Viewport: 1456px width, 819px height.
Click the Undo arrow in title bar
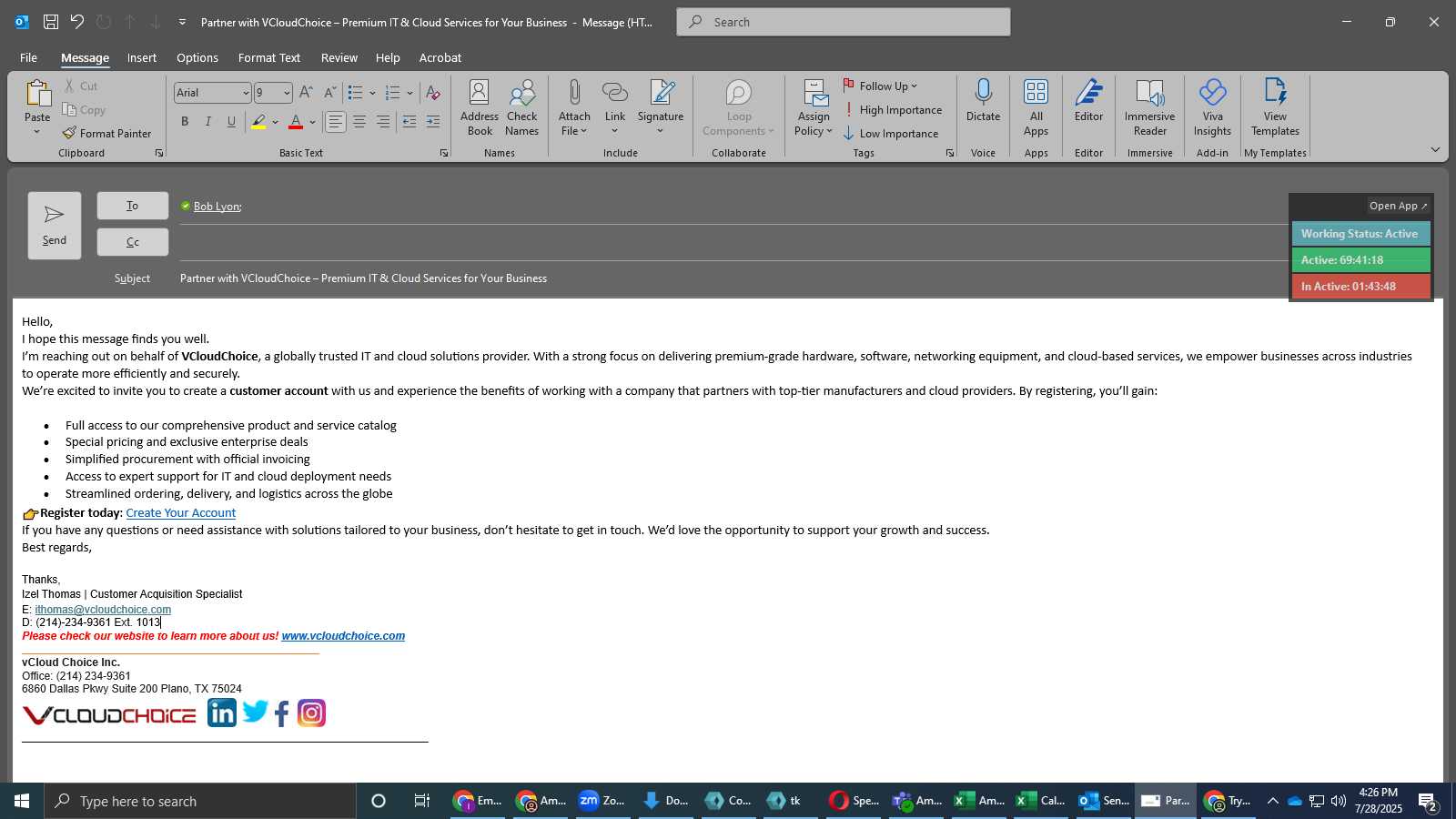[x=77, y=22]
